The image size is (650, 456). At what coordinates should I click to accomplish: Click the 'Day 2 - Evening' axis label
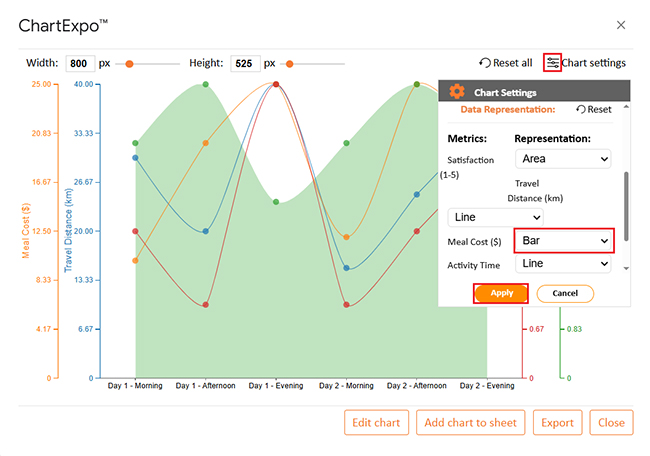coord(487,386)
